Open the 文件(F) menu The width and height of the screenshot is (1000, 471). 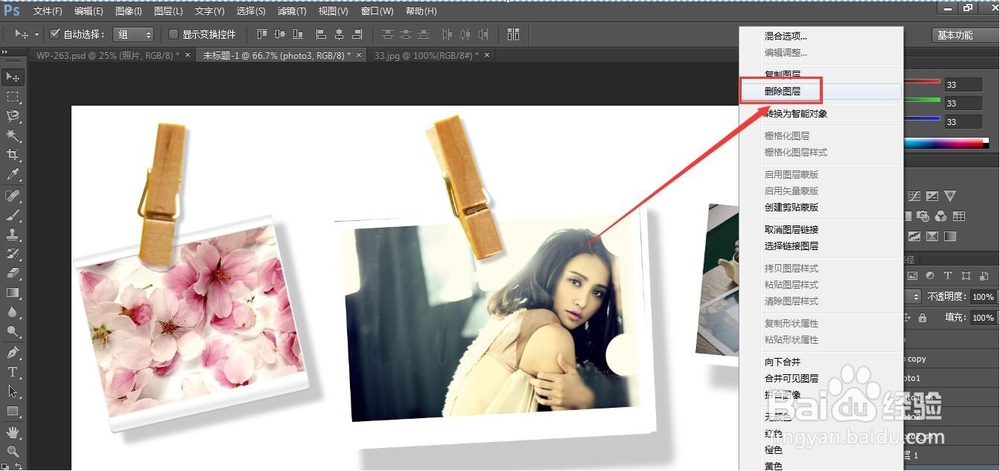click(x=48, y=11)
